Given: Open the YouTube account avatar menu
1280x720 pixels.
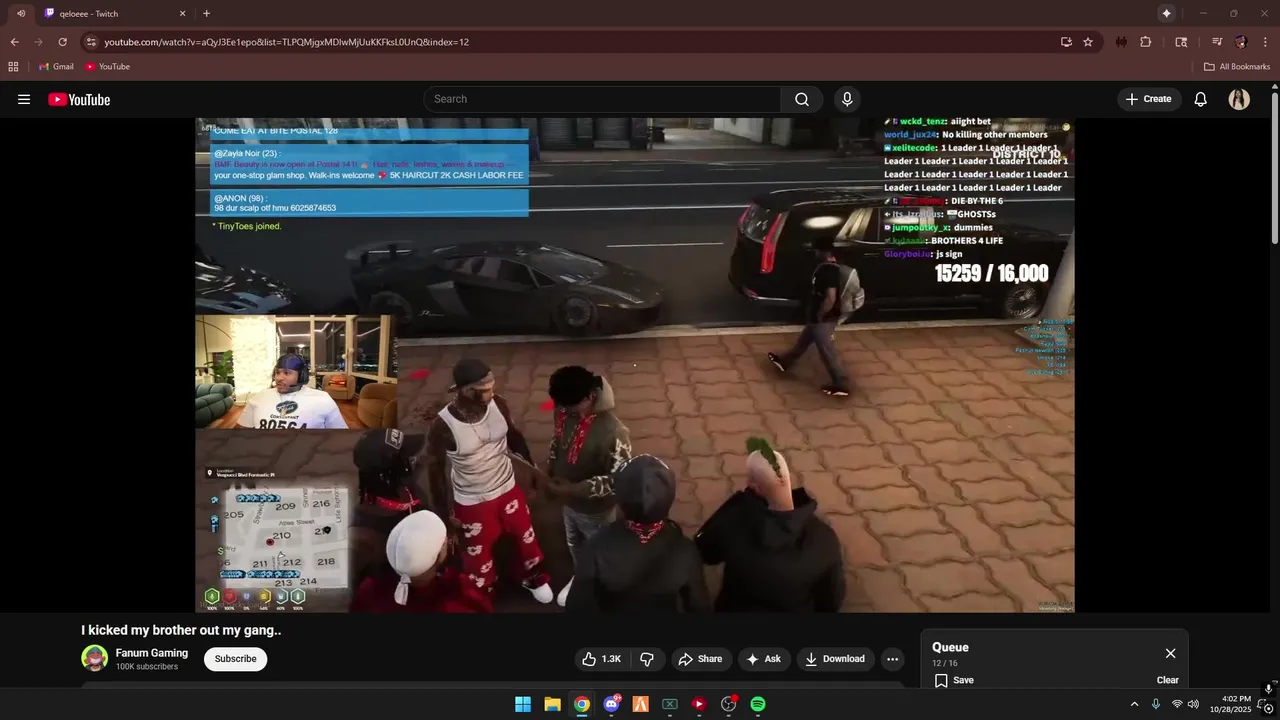Looking at the screenshot, I should tap(1239, 99).
